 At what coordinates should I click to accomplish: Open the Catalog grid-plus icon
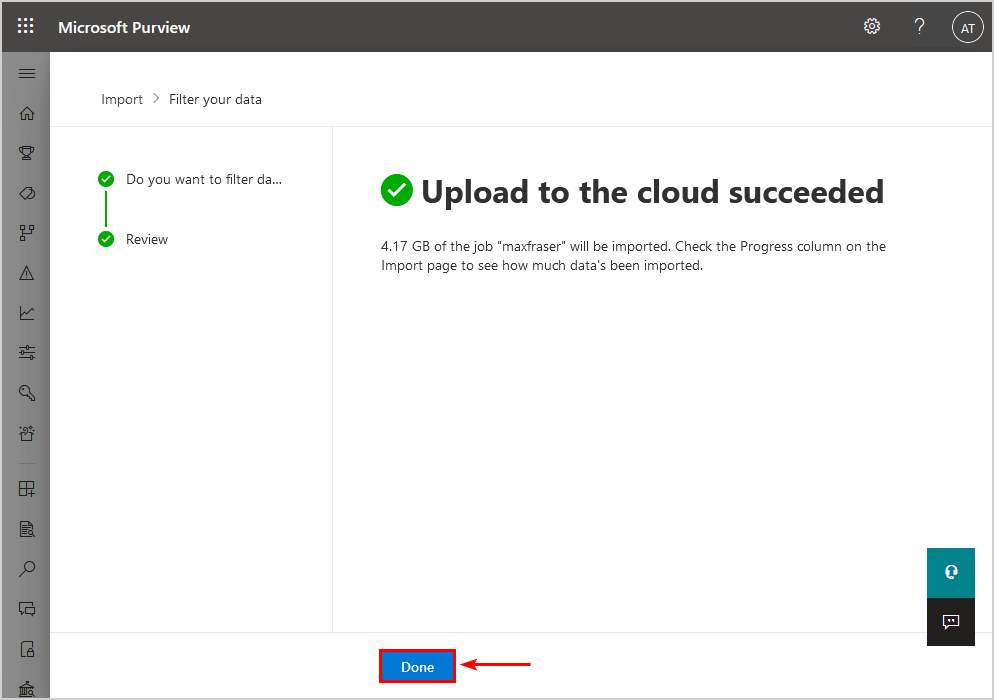(x=27, y=488)
